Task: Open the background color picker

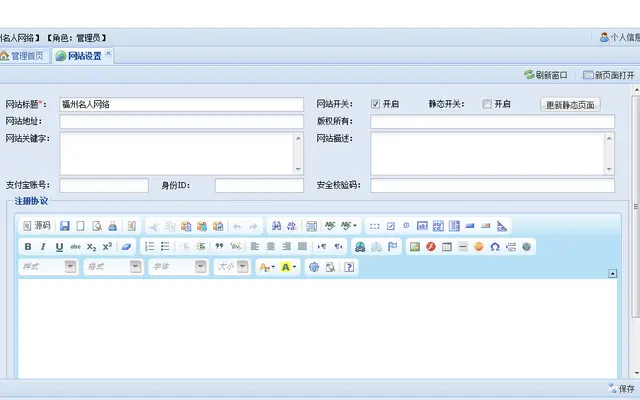Action: pyautogui.click(x=288, y=267)
